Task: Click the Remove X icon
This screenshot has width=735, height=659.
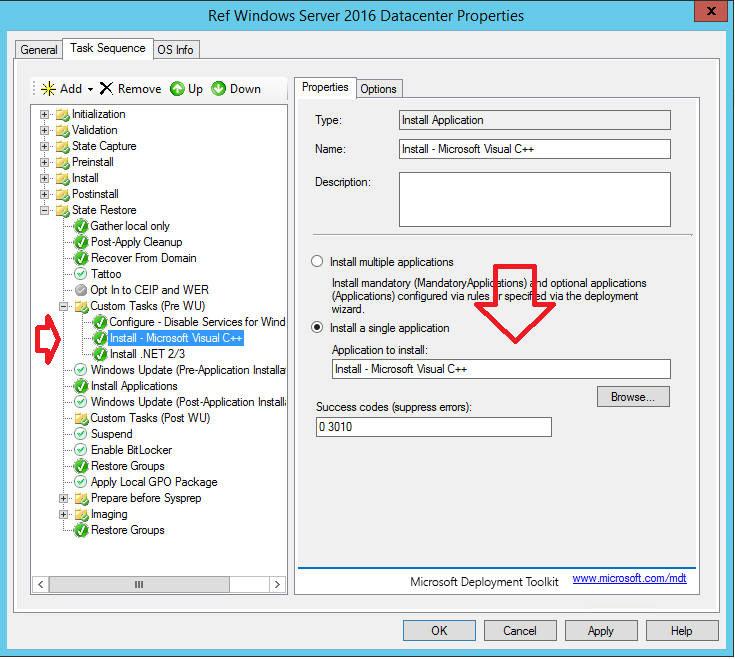Action: (x=106, y=89)
